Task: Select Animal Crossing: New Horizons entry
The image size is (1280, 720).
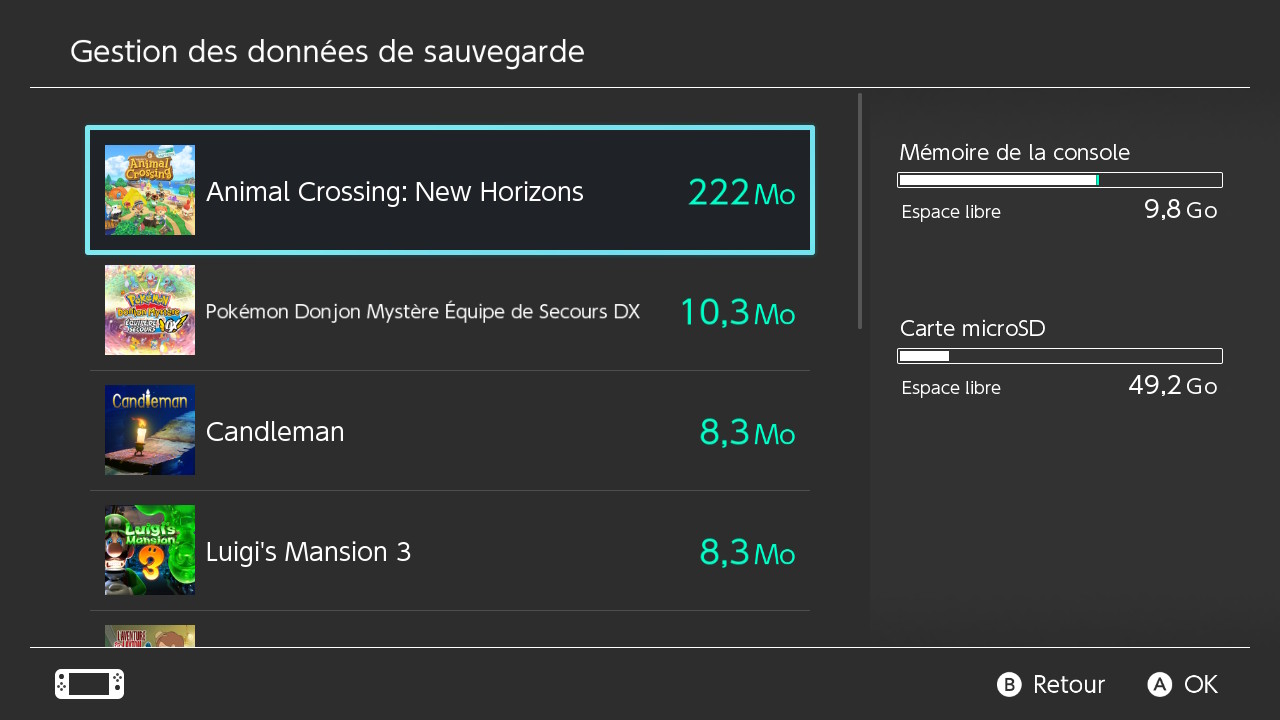Action: 395,191
